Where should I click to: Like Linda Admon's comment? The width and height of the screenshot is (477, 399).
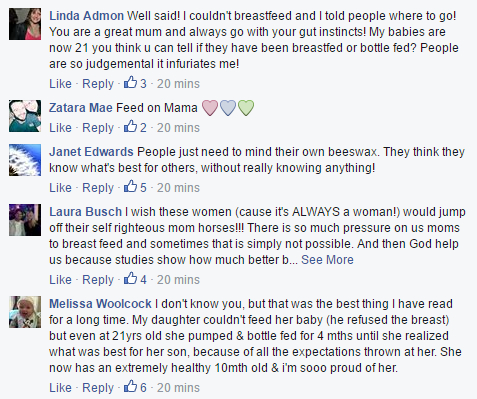coord(60,83)
